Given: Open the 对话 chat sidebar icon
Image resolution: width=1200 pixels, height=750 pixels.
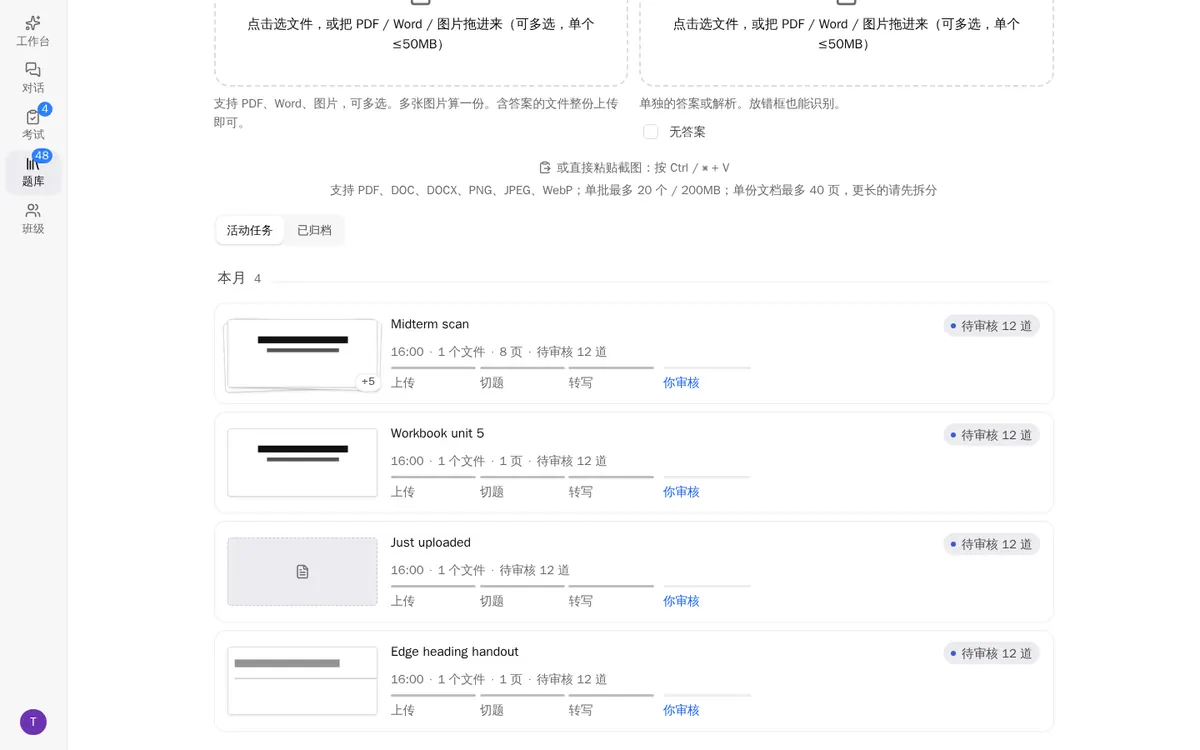Looking at the screenshot, I should click(x=33, y=78).
